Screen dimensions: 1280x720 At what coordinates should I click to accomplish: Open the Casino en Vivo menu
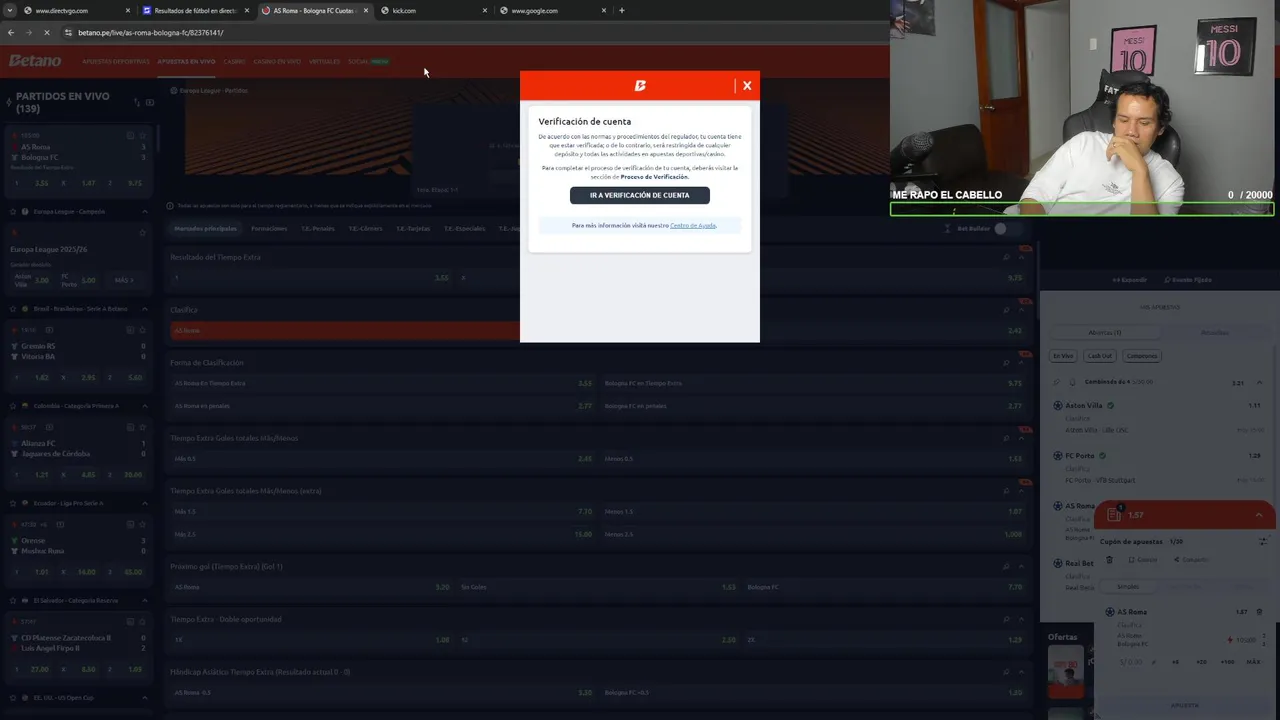click(x=277, y=62)
